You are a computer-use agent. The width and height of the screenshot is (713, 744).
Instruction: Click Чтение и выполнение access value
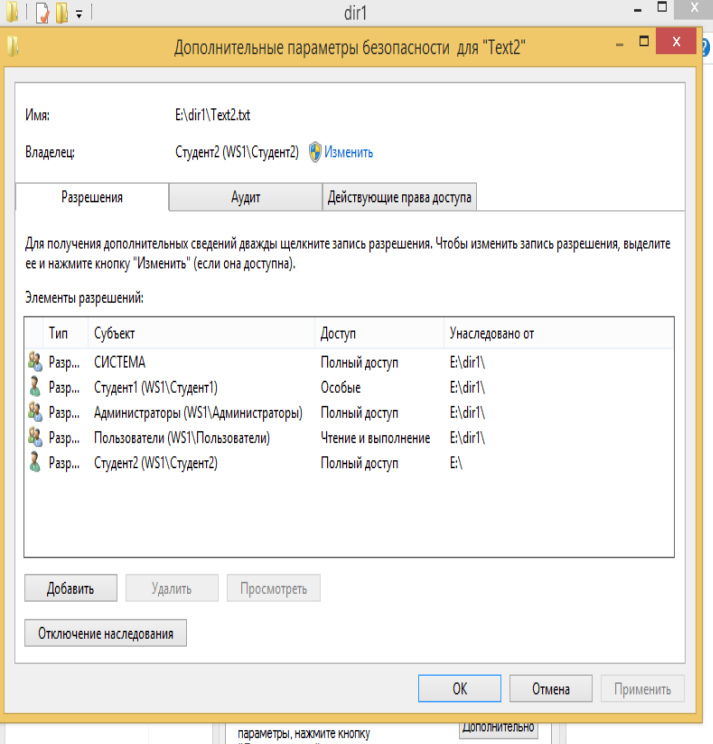pyautogui.click(x=375, y=437)
